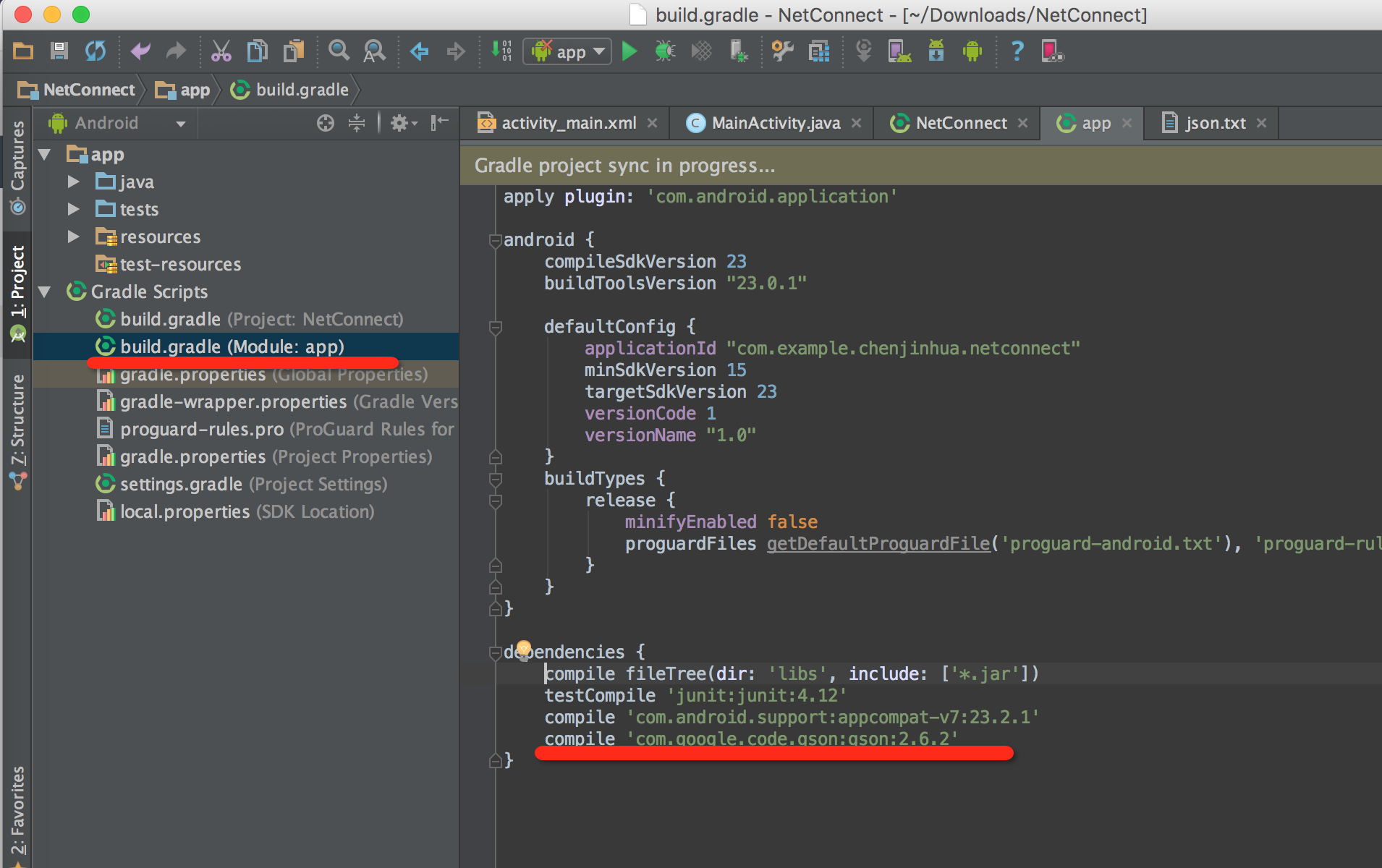Toggle the 2: Favorites side panel
This screenshot has height=868, width=1382.
click(x=17, y=814)
